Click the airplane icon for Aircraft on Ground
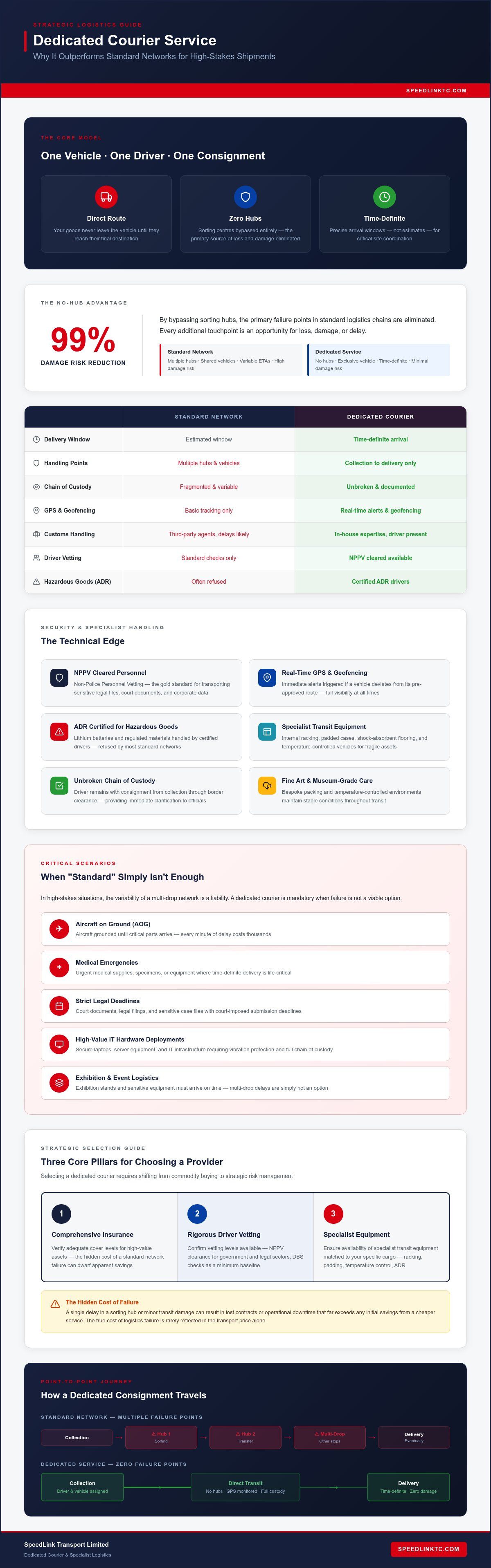 pyautogui.click(x=59, y=929)
